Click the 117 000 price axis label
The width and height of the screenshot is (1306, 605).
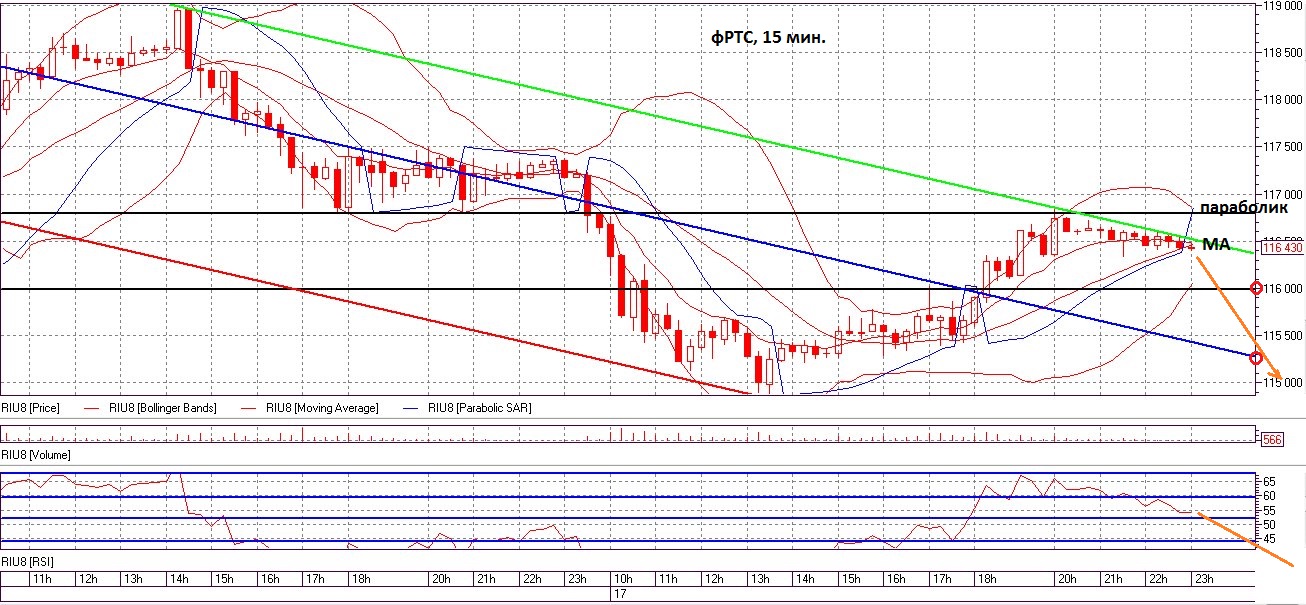point(1283,194)
